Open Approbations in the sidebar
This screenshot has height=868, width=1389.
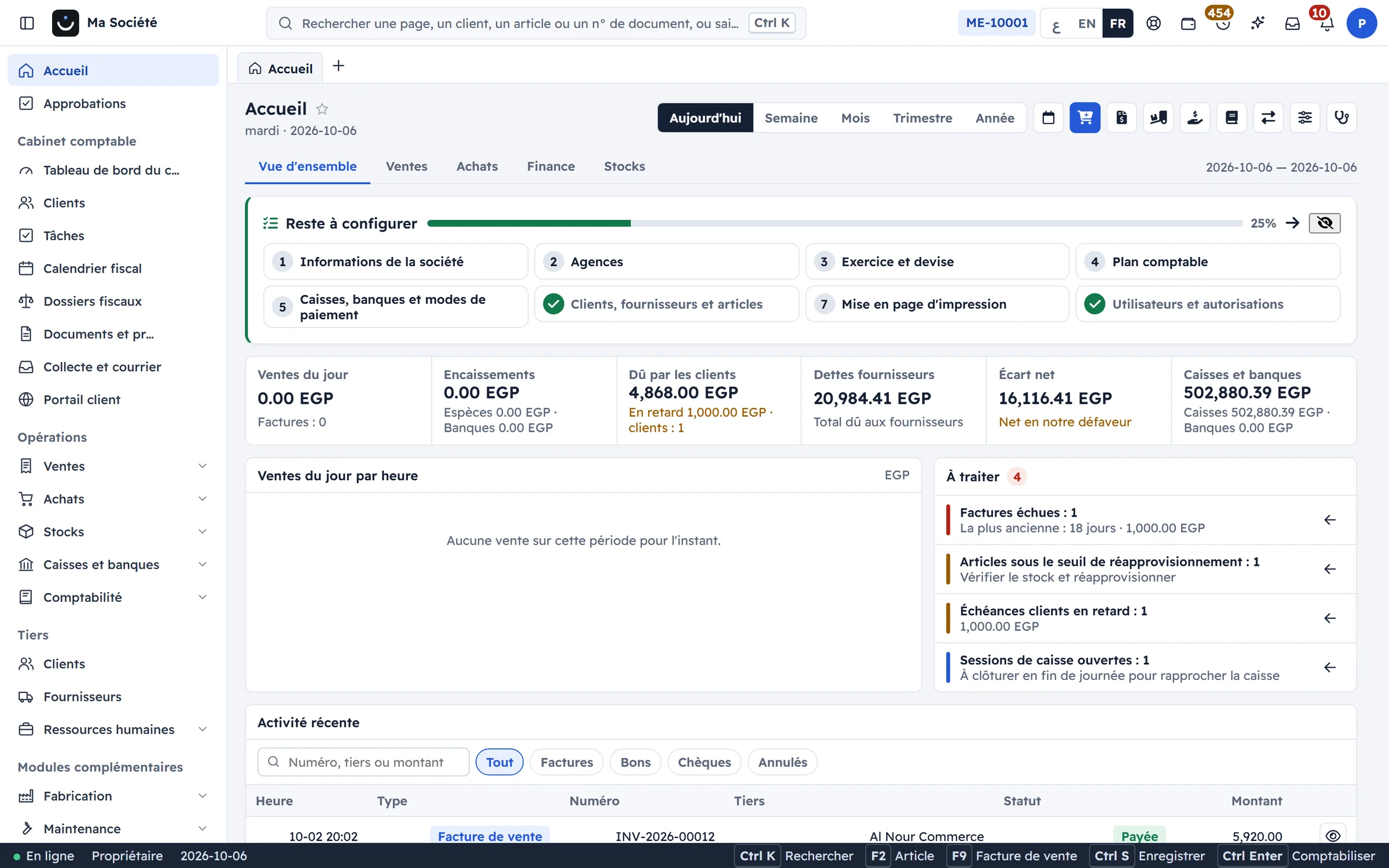click(113, 104)
